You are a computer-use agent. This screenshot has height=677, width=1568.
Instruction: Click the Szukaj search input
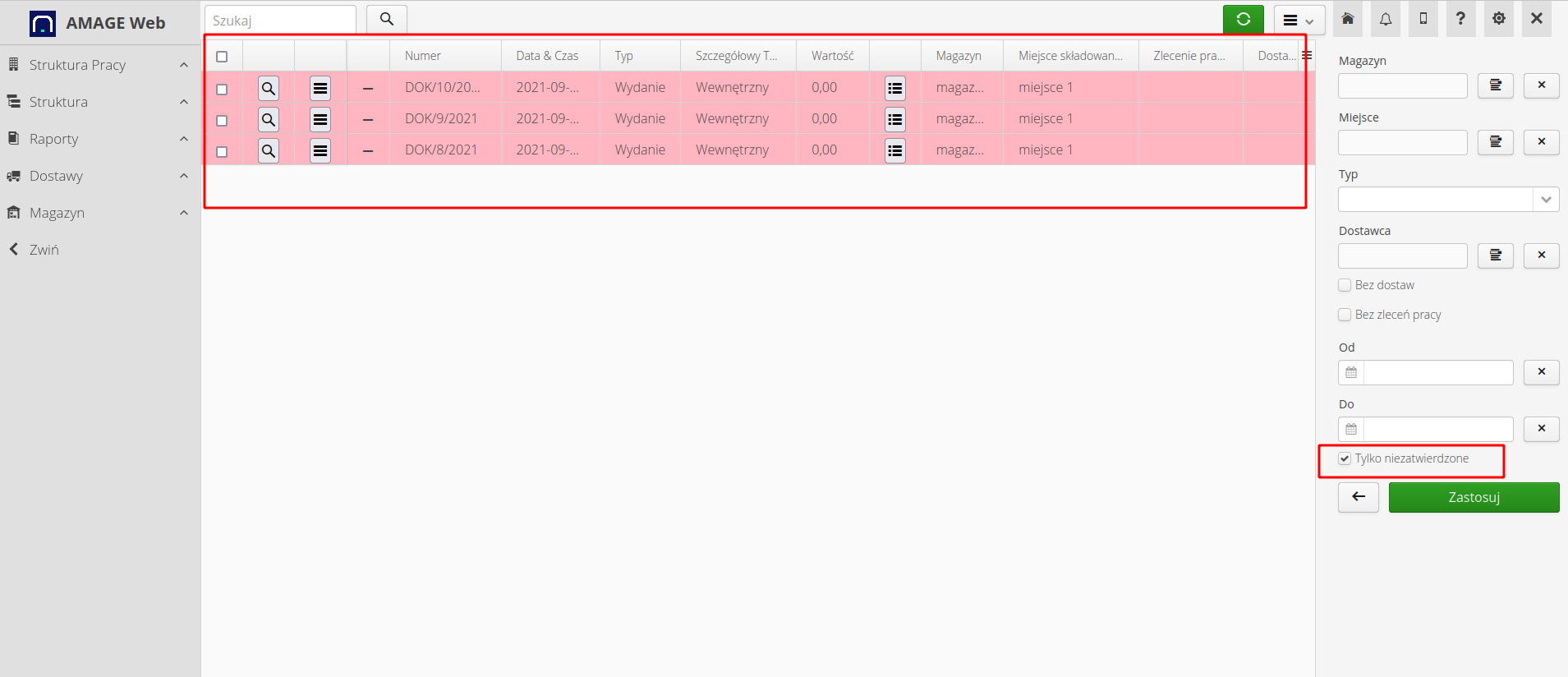[280, 21]
